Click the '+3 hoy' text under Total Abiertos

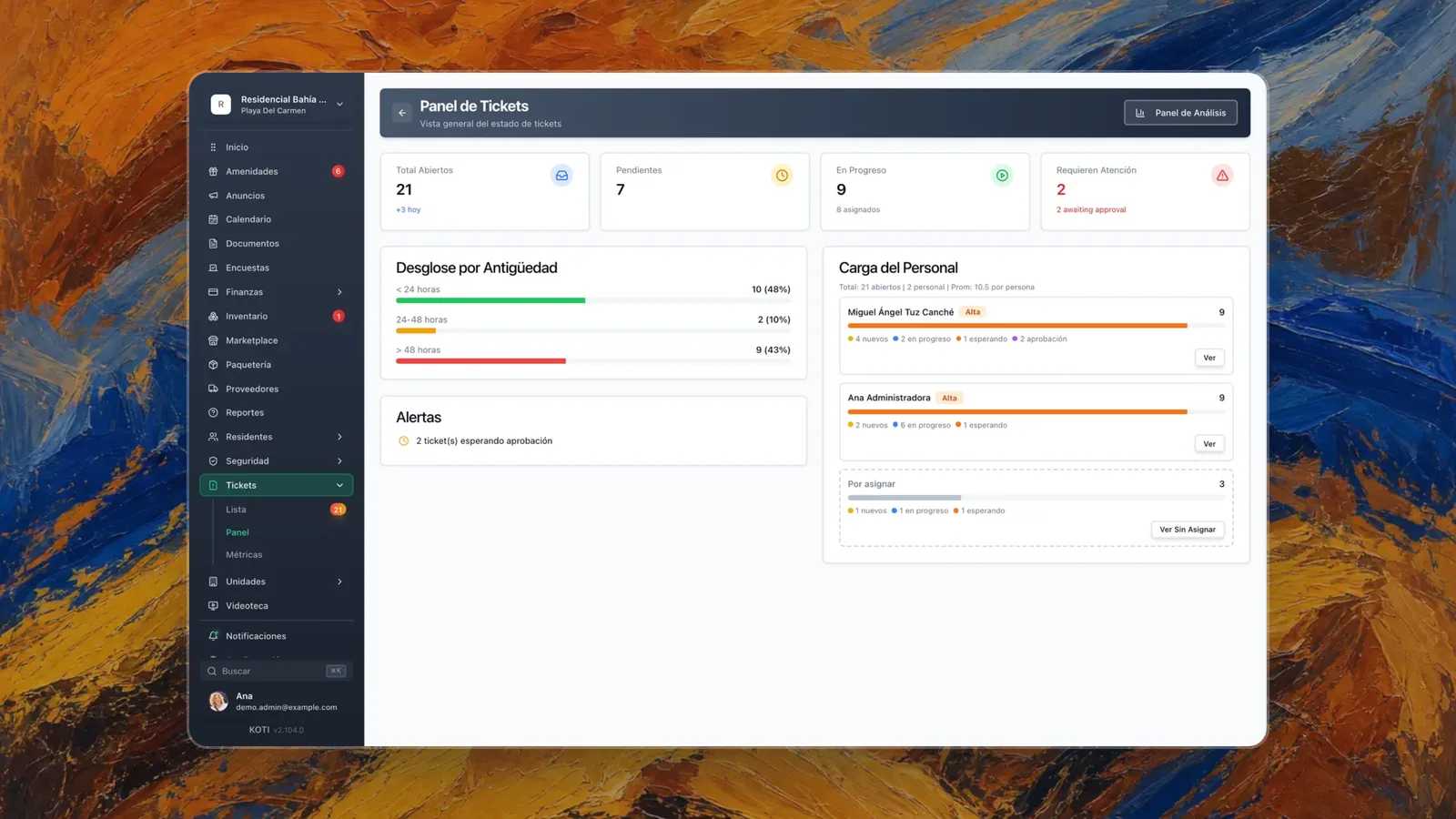point(408,210)
